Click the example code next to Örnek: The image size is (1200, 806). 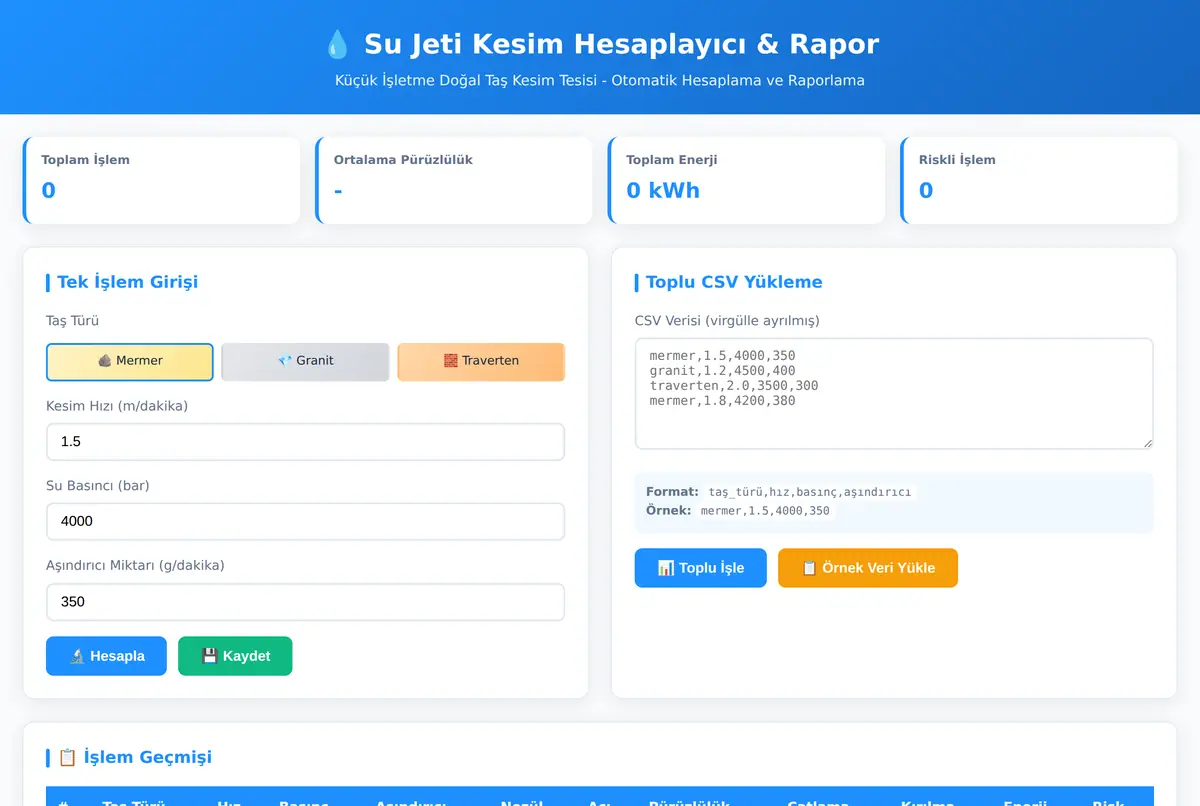click(x=765, y=511)
